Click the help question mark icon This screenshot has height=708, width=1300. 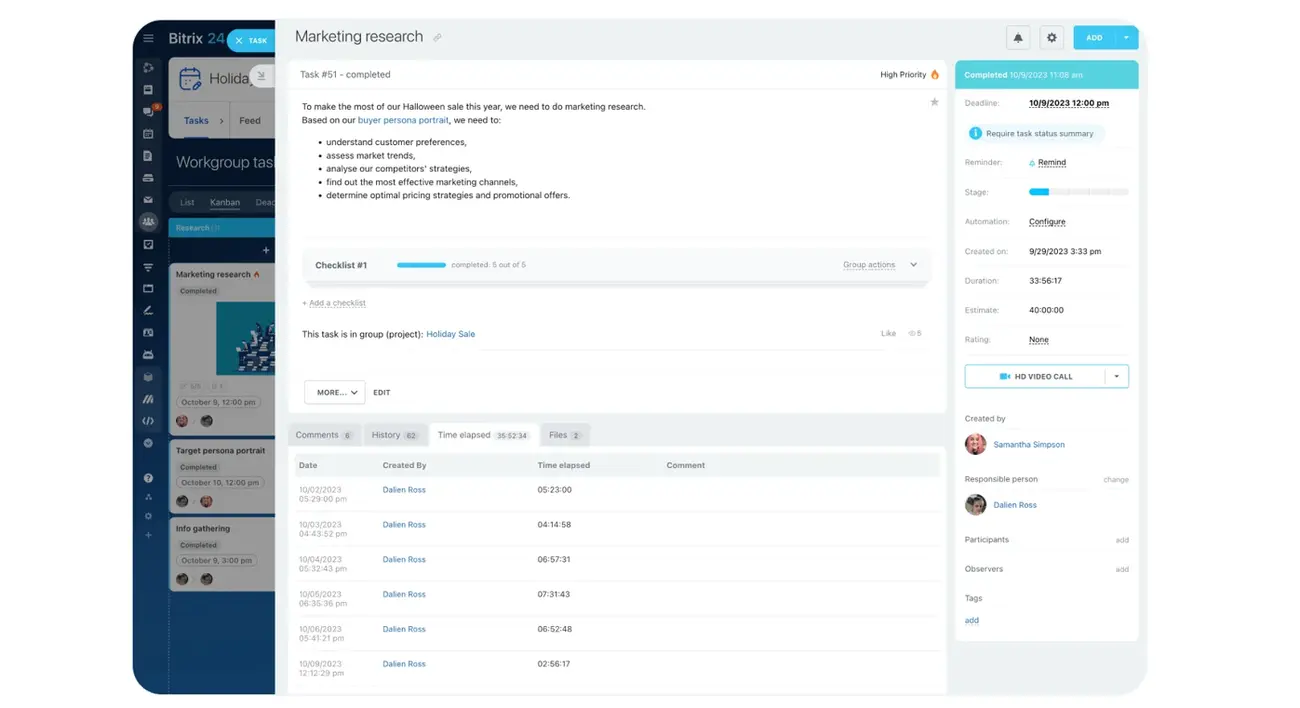coord(148,478)
